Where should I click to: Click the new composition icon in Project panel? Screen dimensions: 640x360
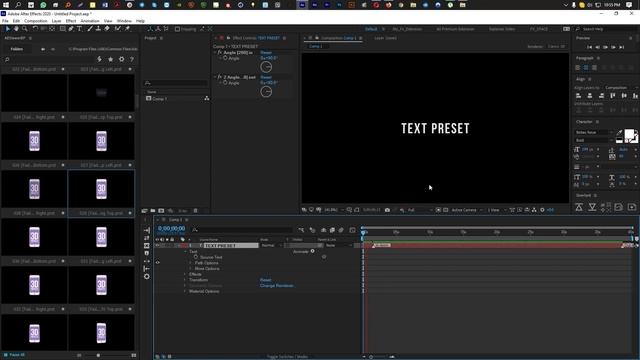161,211
